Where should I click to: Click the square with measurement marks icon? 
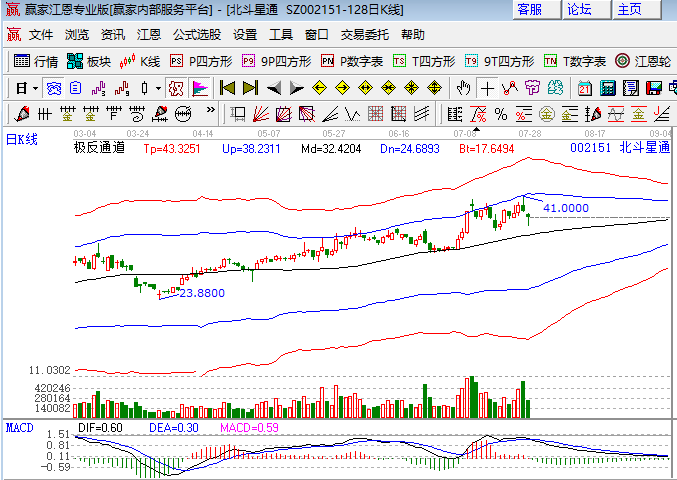[x=238, y=114]
